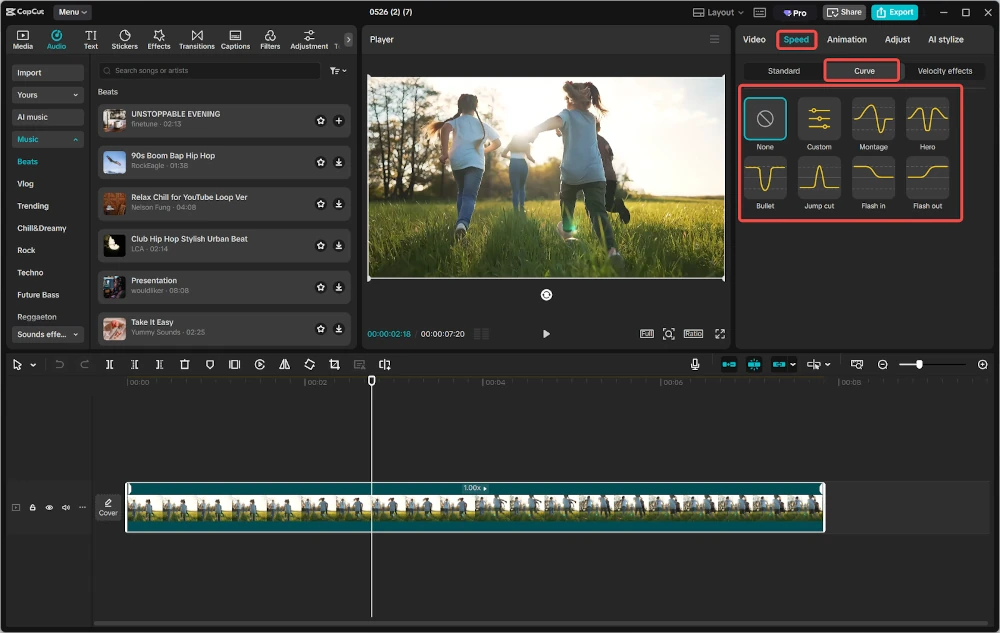The width and height of the screenshot is (1000, 633).
Task: Open the Menu dropdown
Action: click(x=73, y=12)
